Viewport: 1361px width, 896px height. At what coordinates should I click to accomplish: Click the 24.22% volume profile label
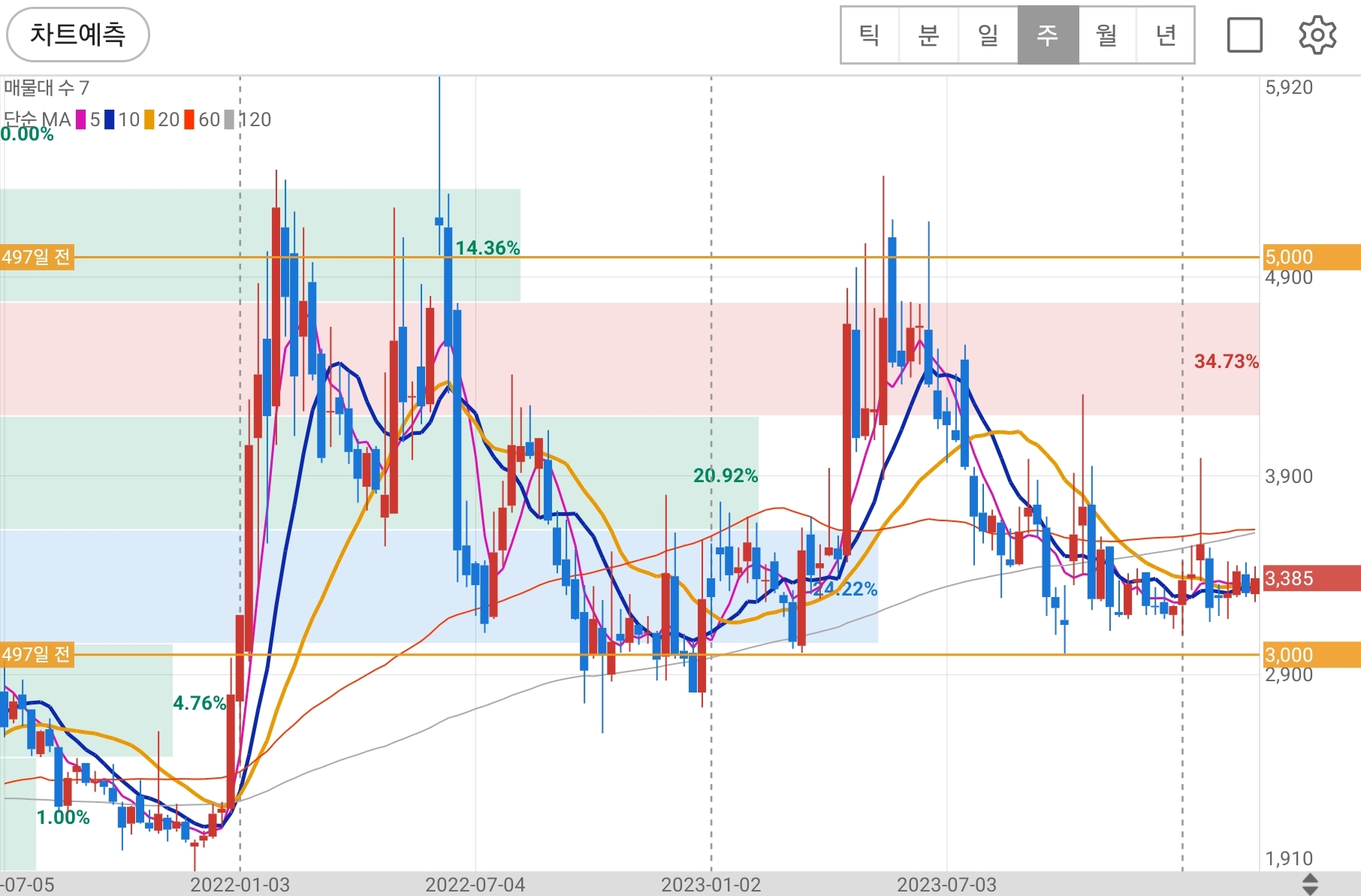point(845,589)
